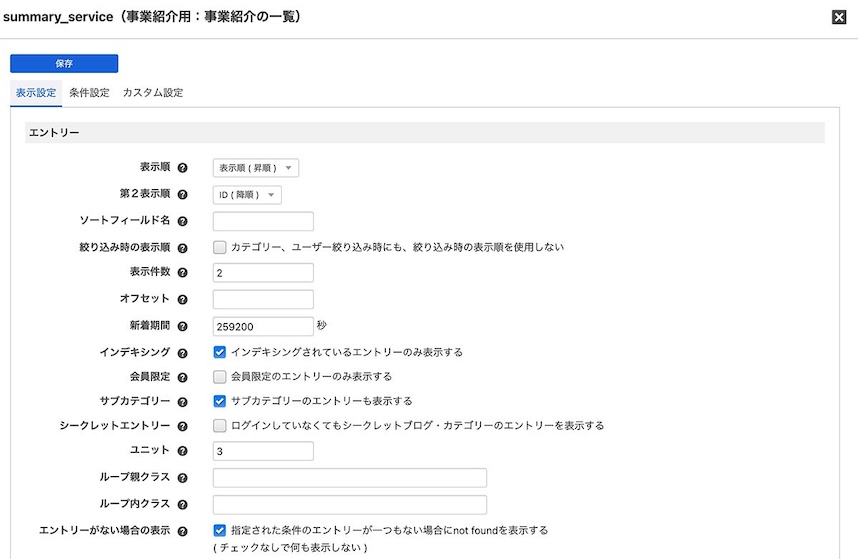This screenshot has height=559, width=858.
Task: Close the summary_service dialog
Action: point(839,17)
